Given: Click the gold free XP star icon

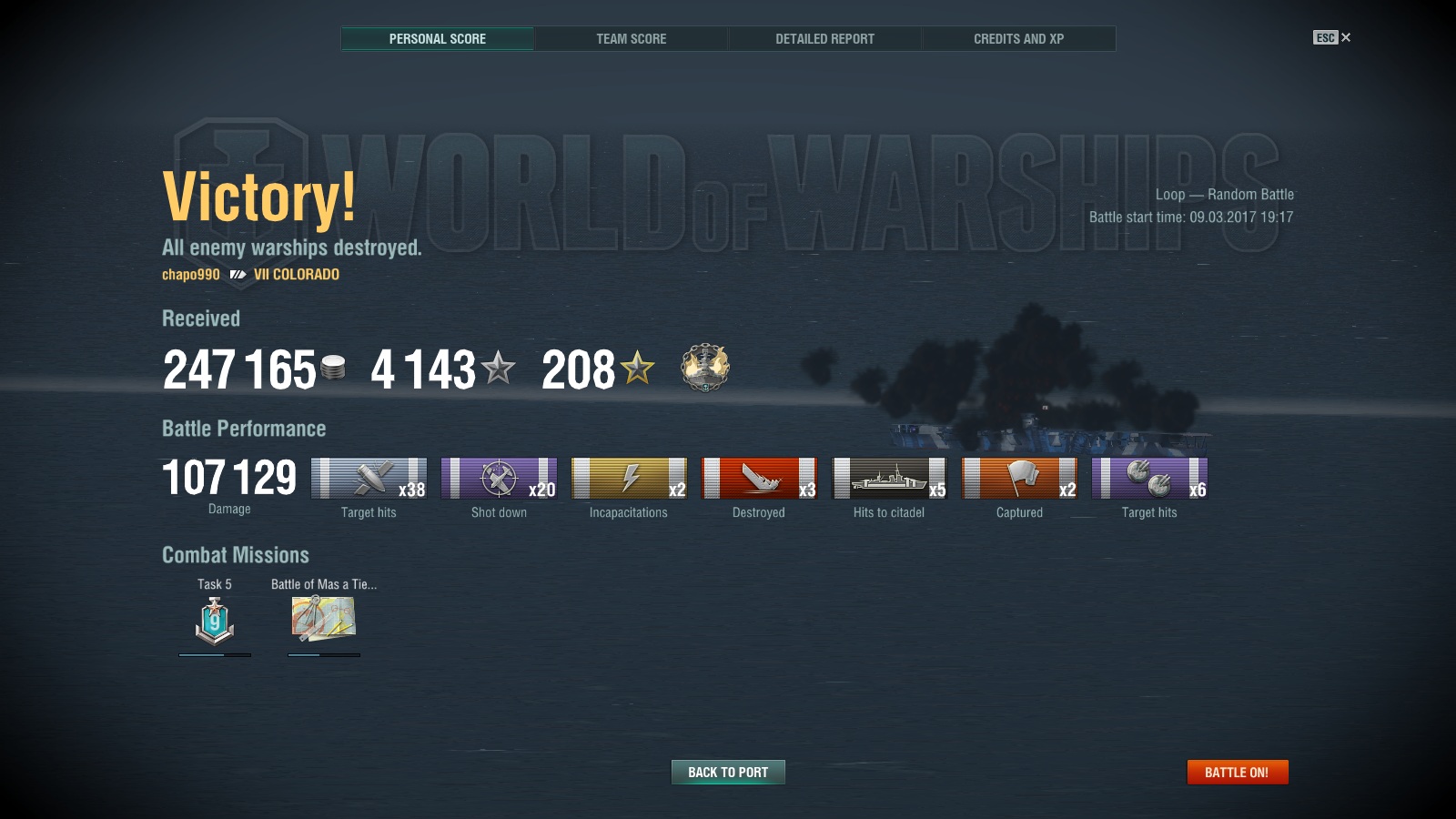Looking at the screenshot, I should pyautogui.click(x=637, y=369).
